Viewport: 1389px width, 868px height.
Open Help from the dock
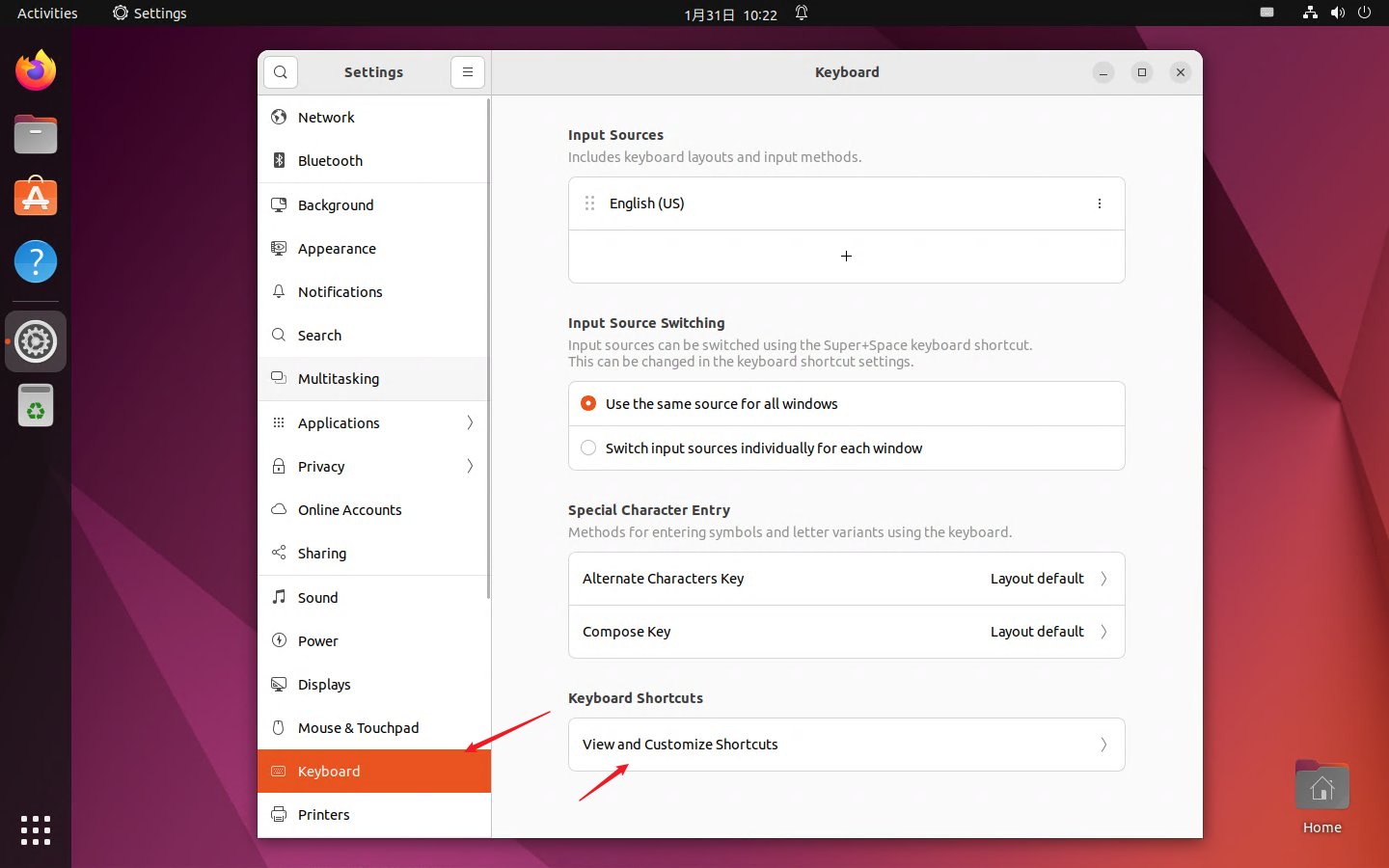(36, 261)
